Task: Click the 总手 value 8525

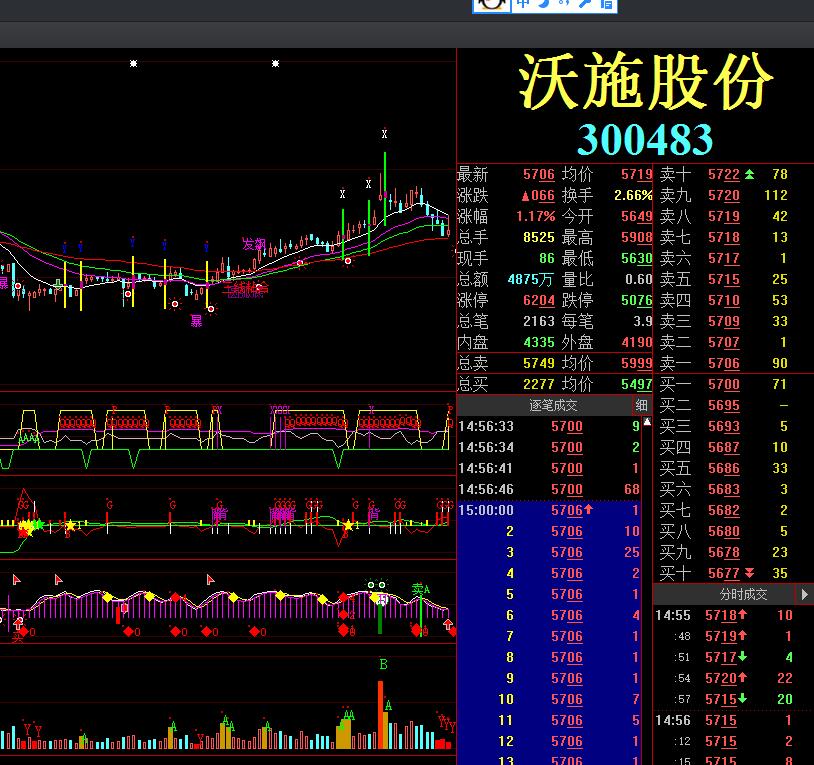Action: click(539, 237)
